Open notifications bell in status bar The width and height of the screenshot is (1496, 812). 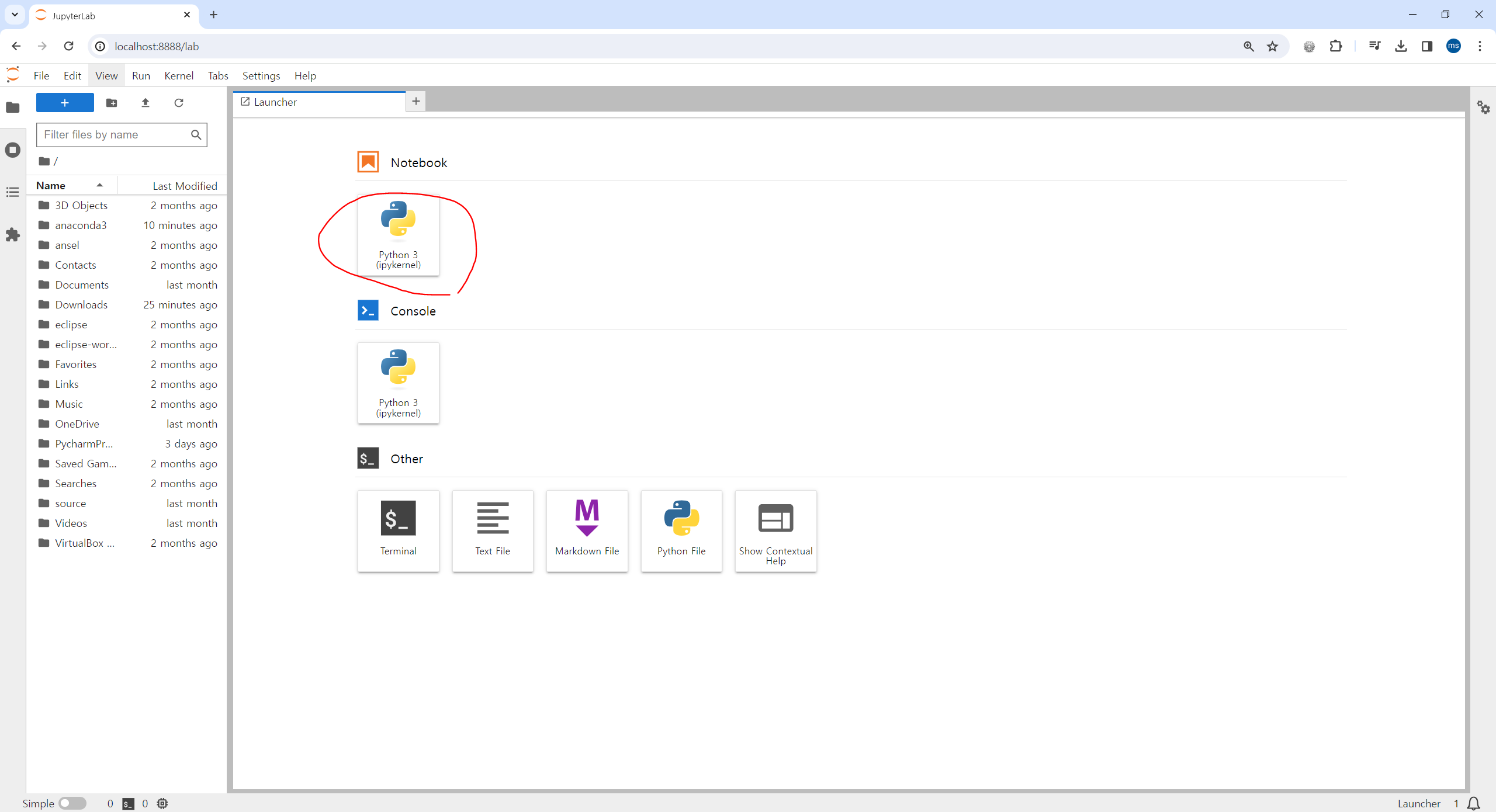1474,804
